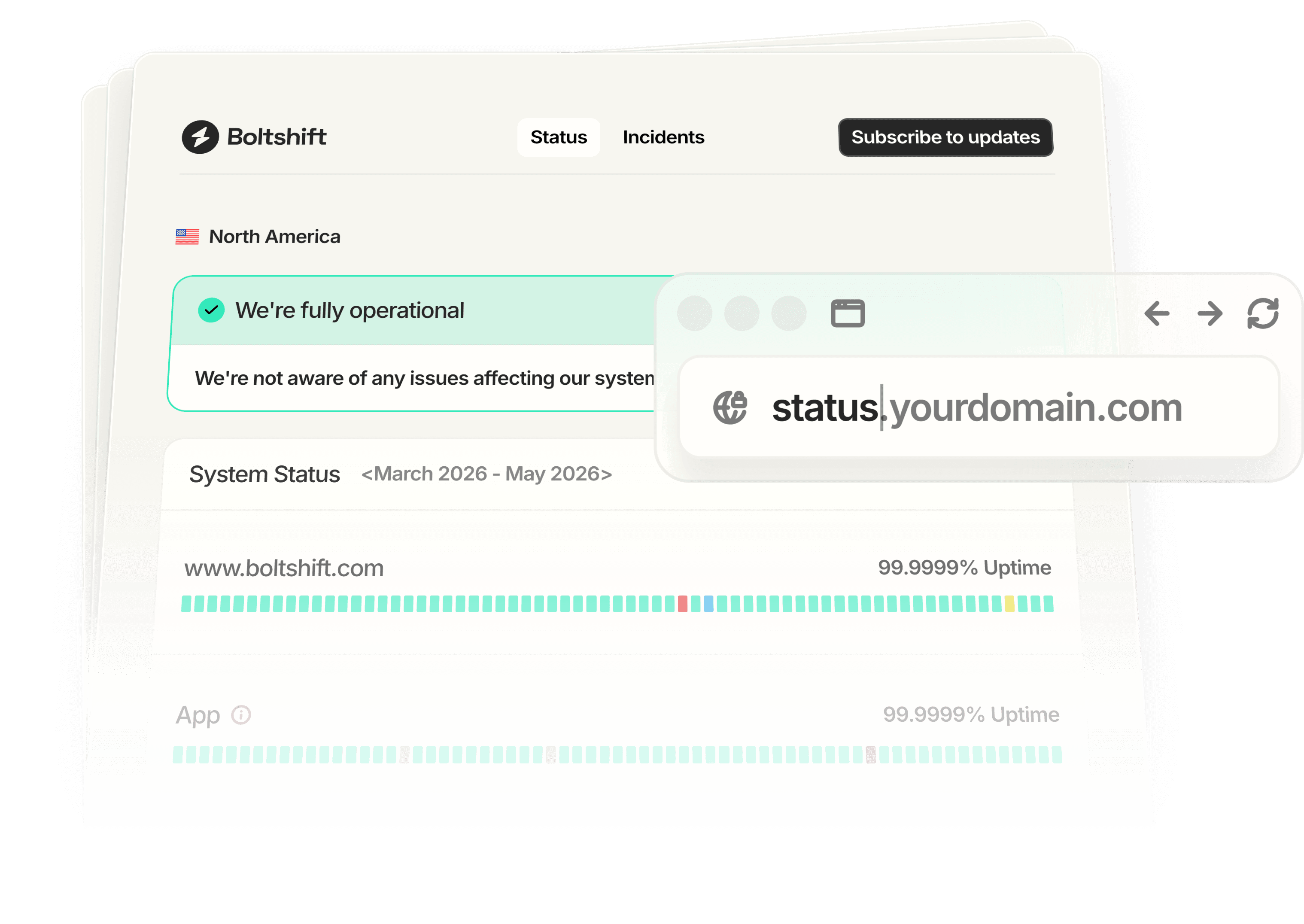
Task: Click the status.yourdomain.com address field
Action: coord(980,407)
